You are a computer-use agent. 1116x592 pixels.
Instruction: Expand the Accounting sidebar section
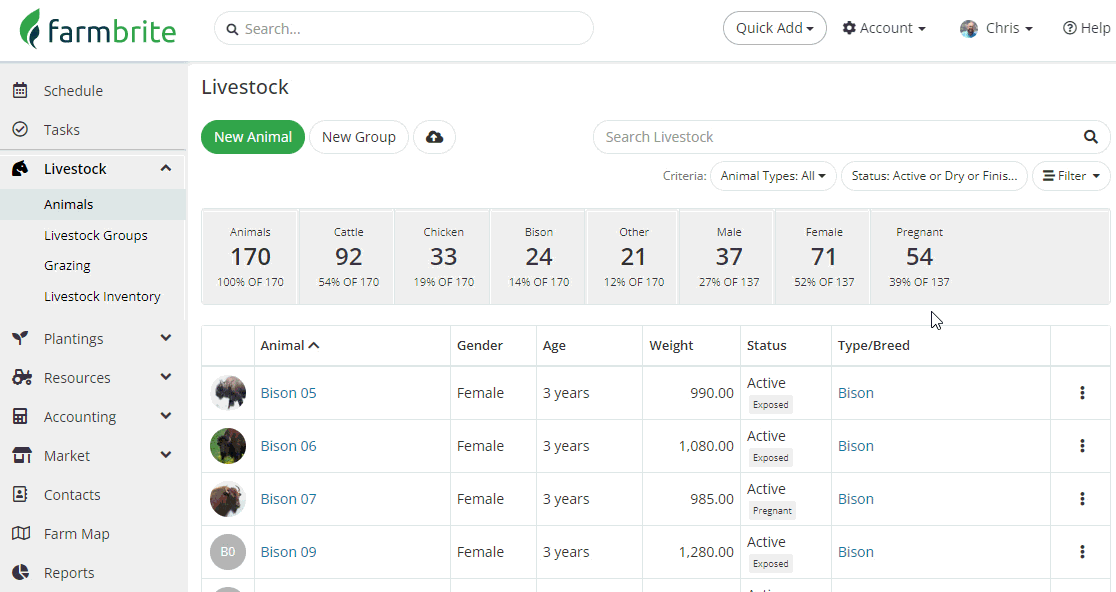166,416
